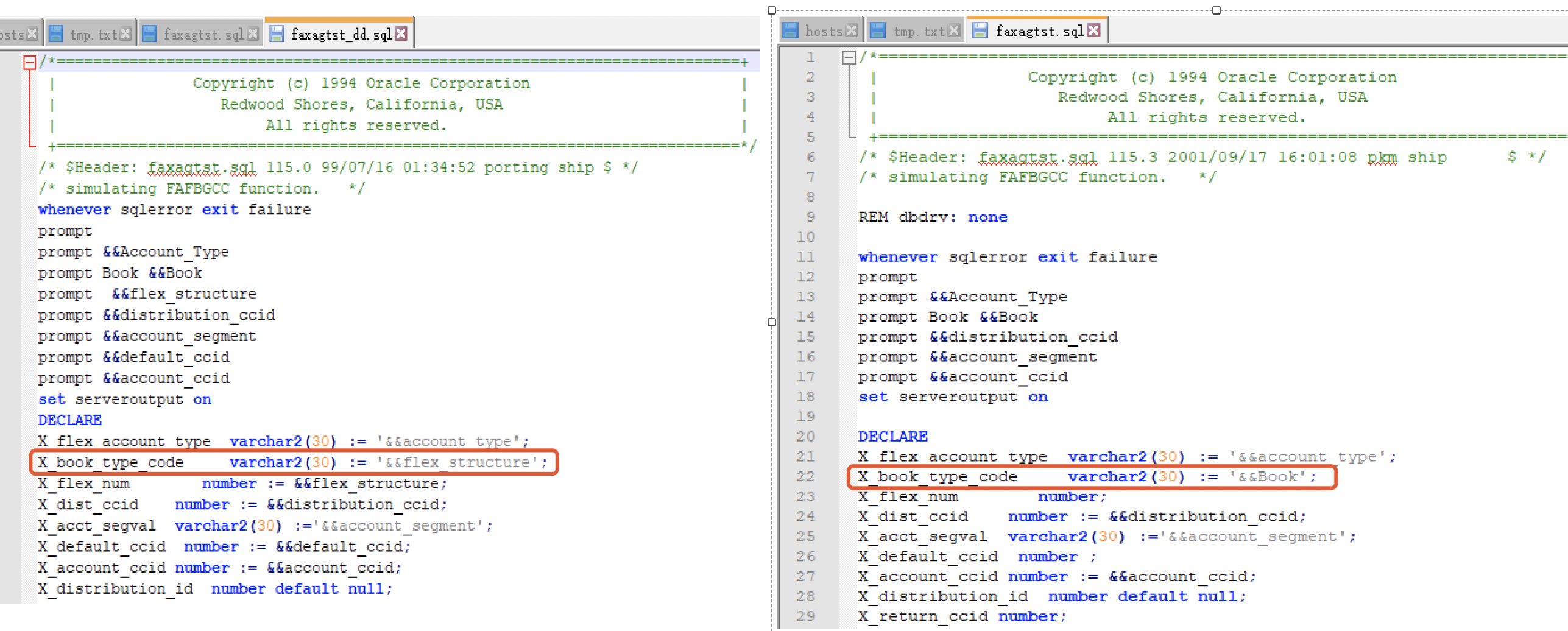Image resolution: width=1568 pixels, height=631 pixels.
Task: Click DECLARE keyword in left window
Action: [x=69, y=420]
